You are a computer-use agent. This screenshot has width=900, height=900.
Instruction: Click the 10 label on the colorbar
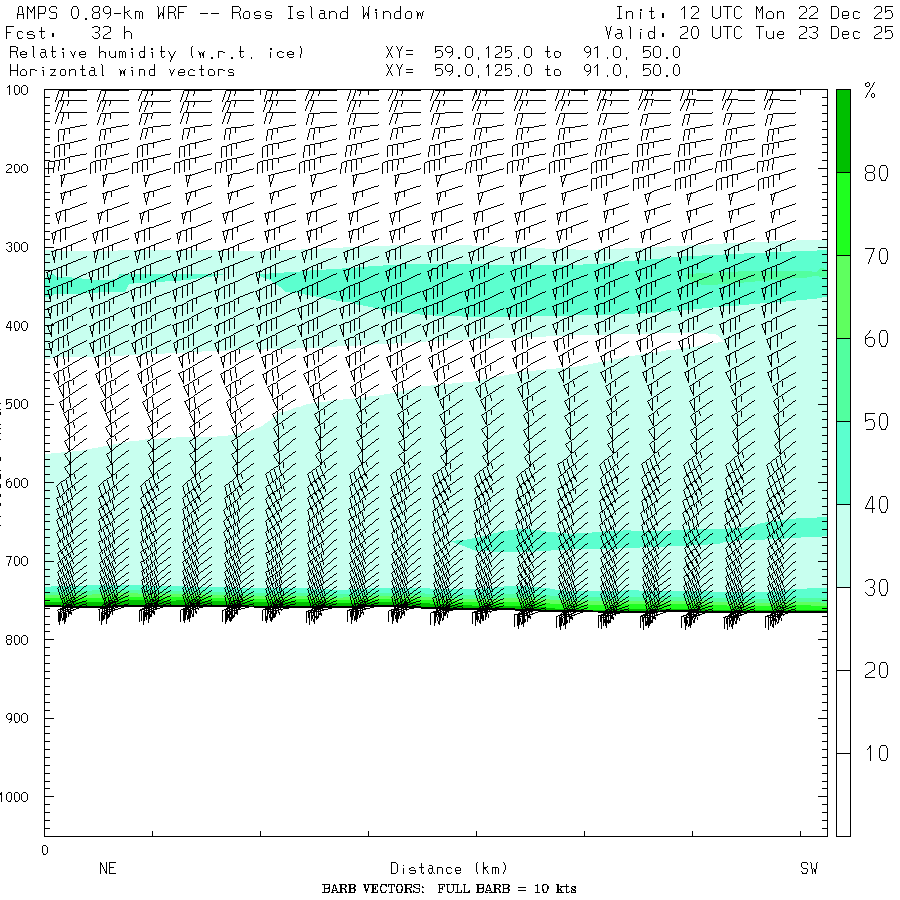[876, 753]
